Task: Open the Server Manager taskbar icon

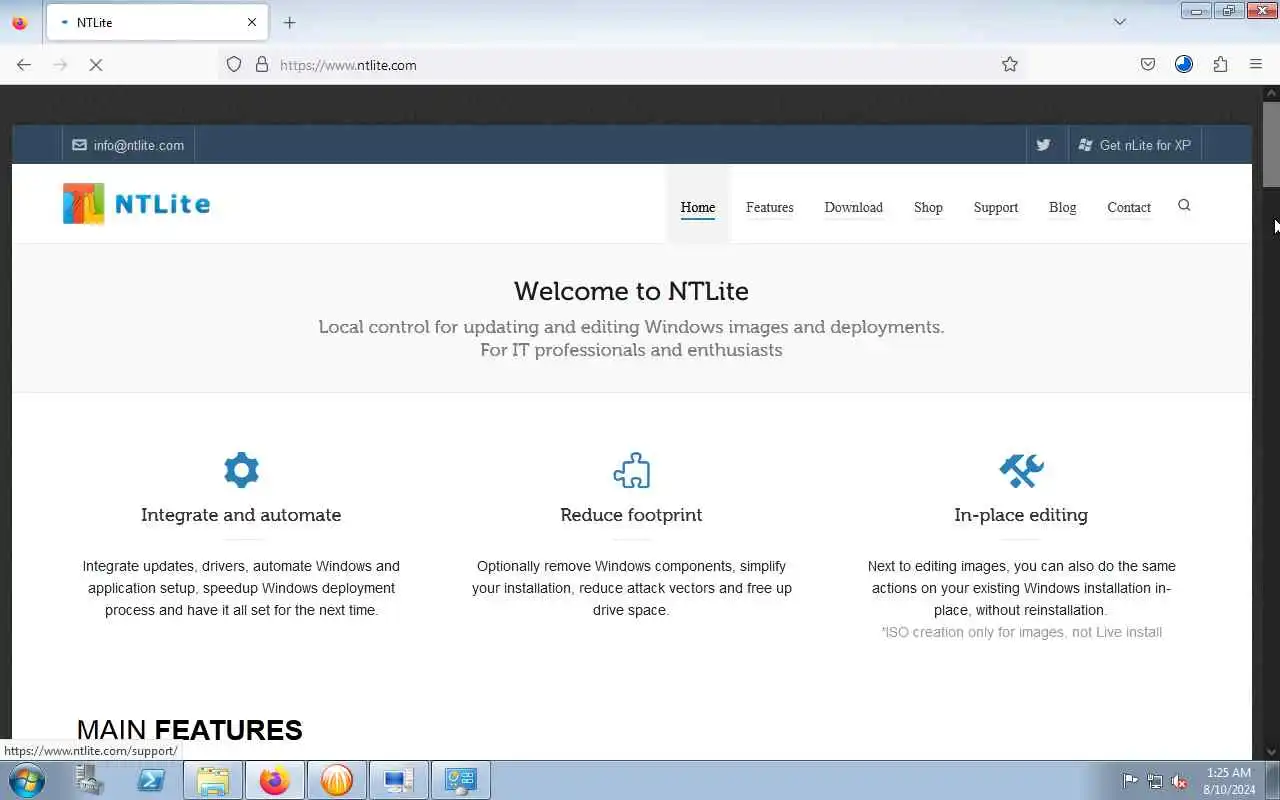Action: tap(90, 781)
